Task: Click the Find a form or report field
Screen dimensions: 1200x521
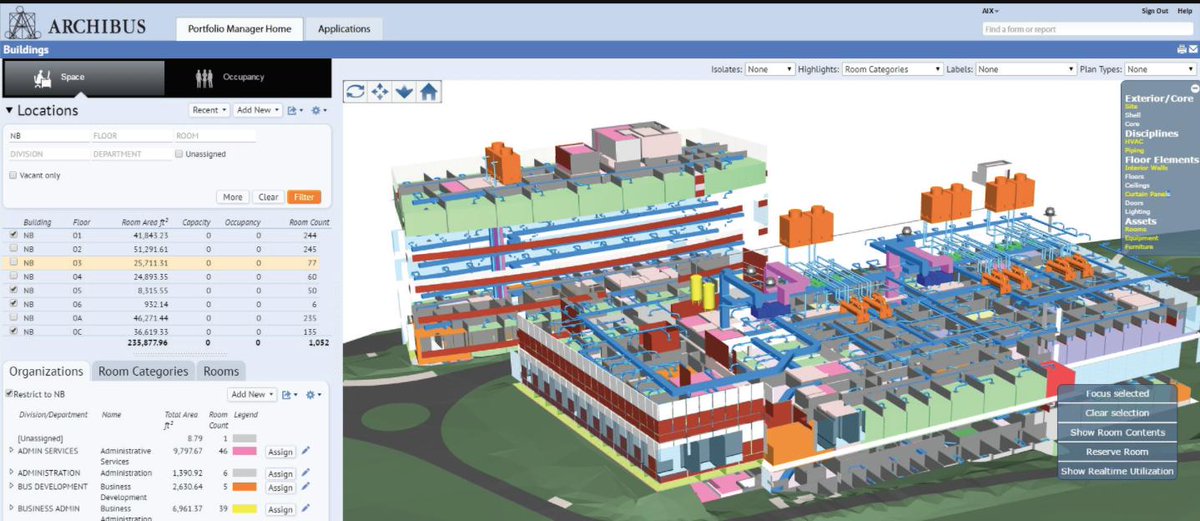Action: [x=1087, y=29]
